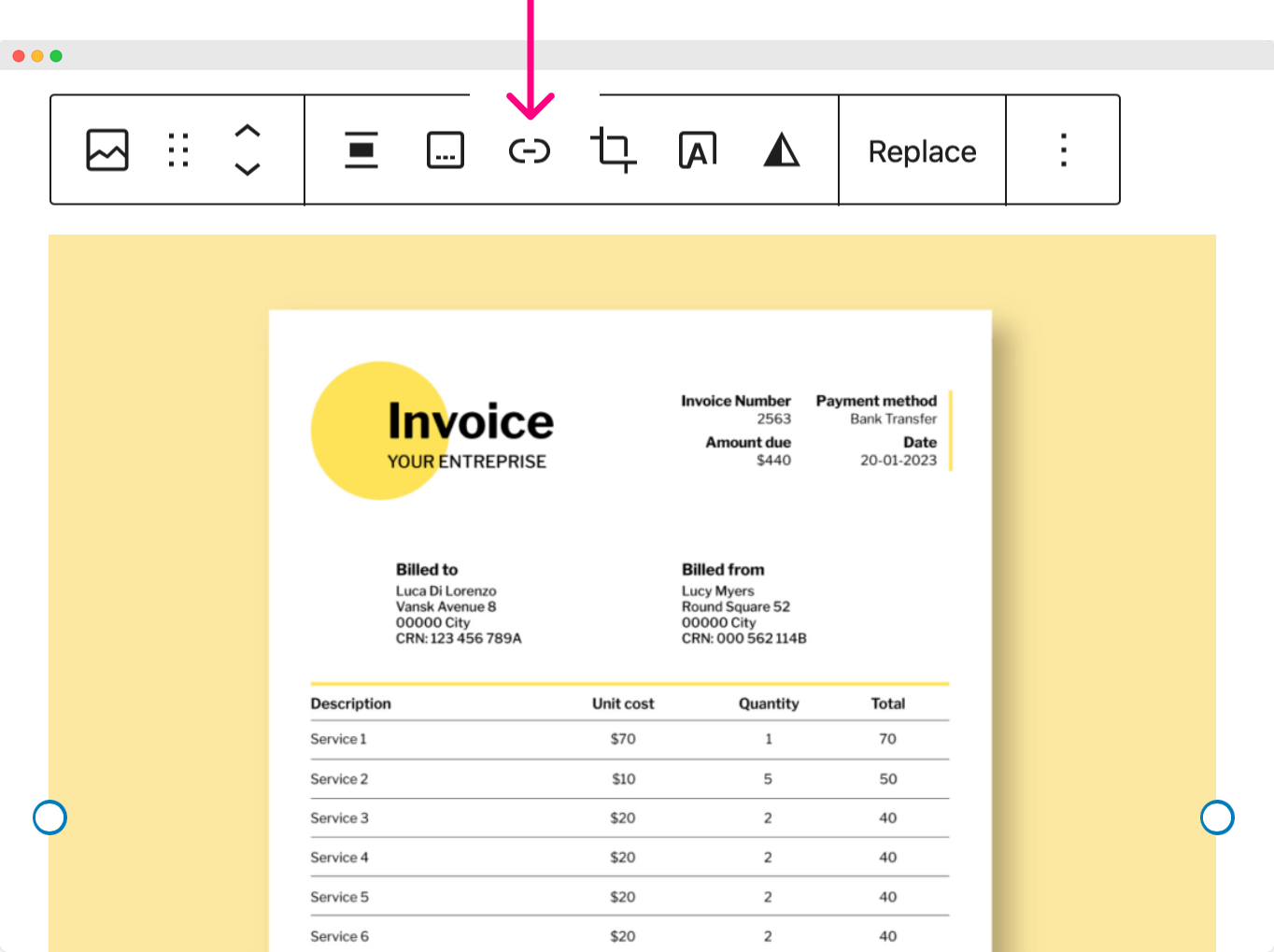
Task: Open the three-dot Options menu
Action: pos(1063,150)
